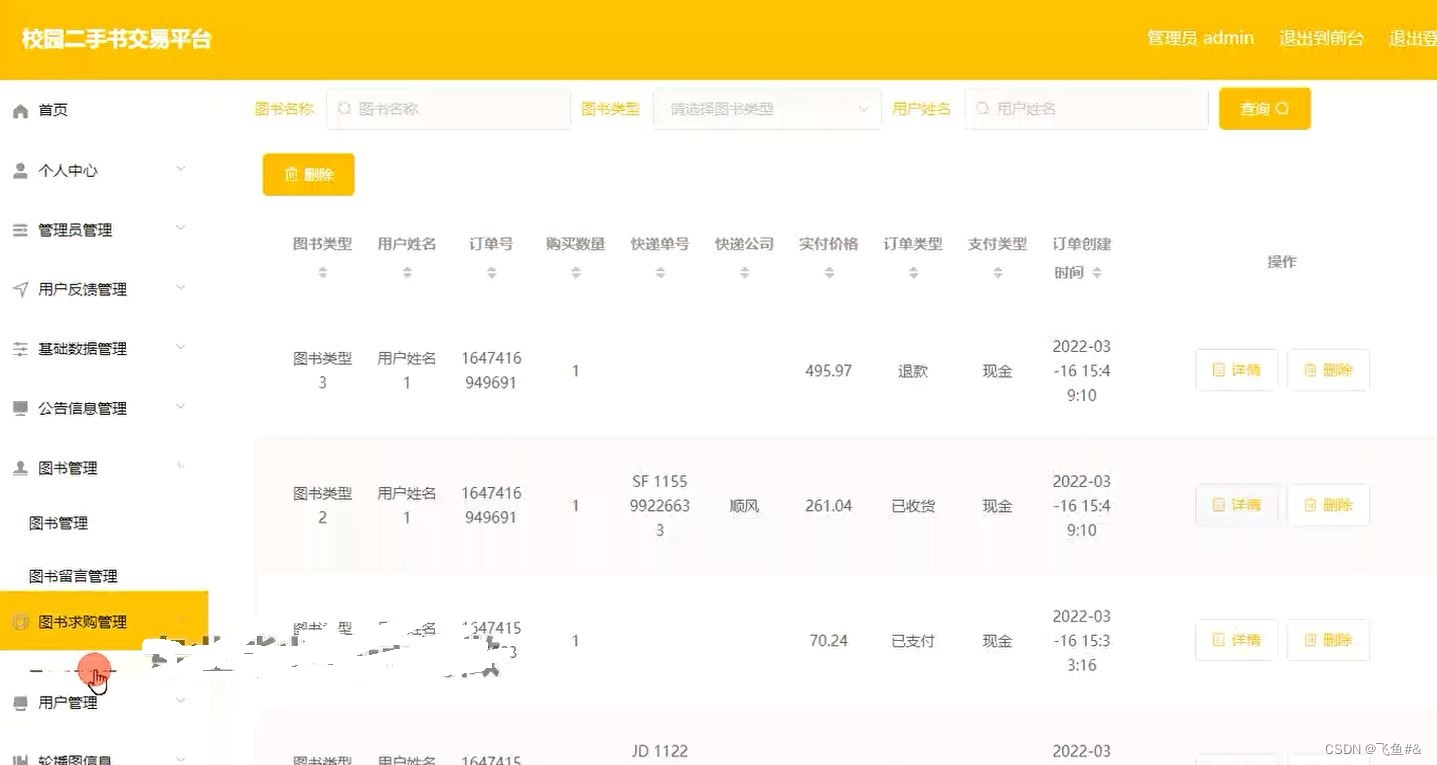The height and width of the screenshot is (765, 1437).
Task: Click the 已支付 order type cell
Action: (913, 641)
